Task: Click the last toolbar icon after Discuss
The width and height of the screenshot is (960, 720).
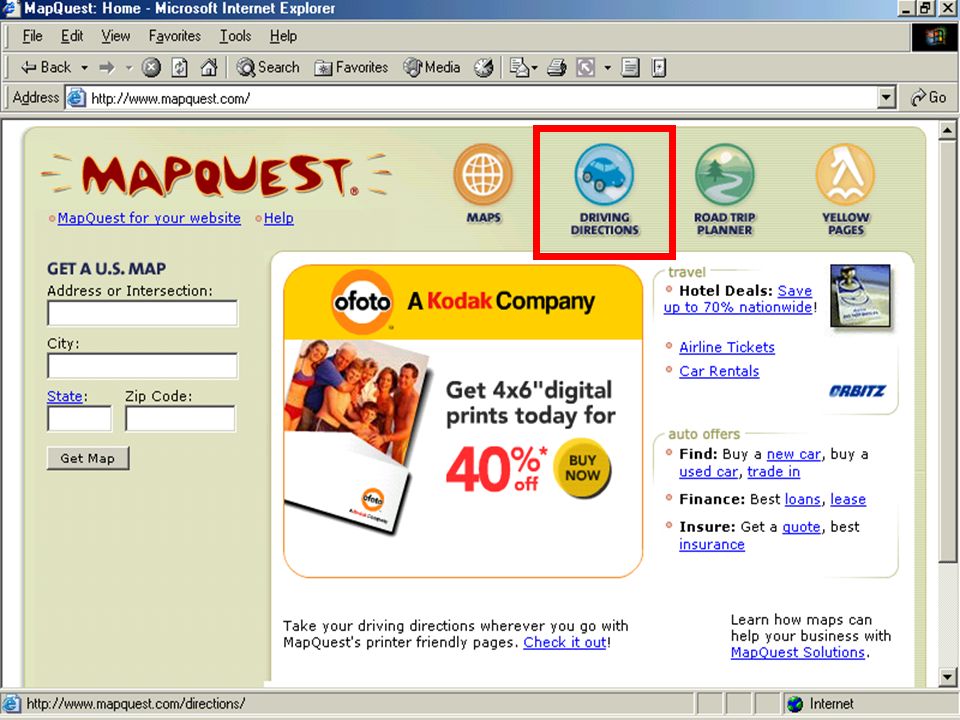Action: [x=659, y=67]
